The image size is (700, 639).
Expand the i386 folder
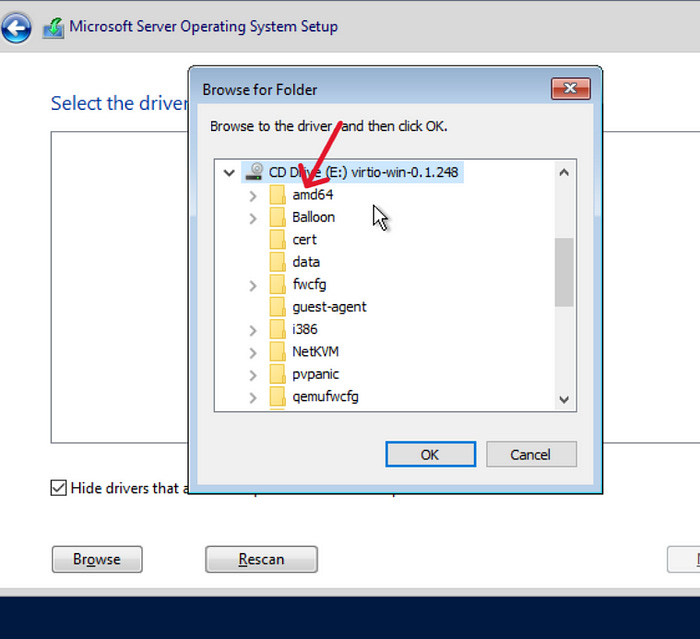click(x=253, y=330)
